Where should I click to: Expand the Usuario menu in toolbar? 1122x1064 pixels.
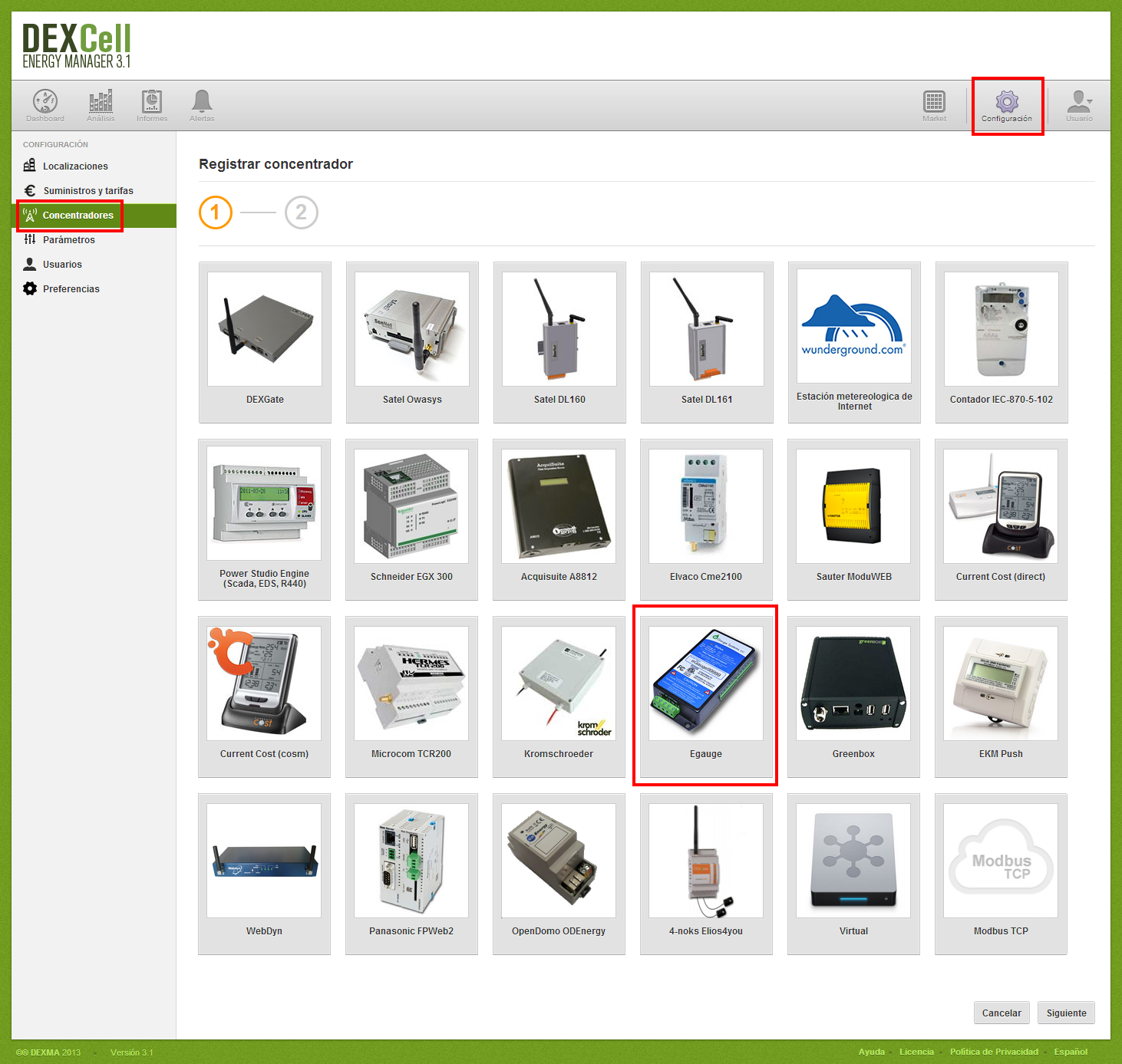pyautogui.click(x=1079, y=106)
